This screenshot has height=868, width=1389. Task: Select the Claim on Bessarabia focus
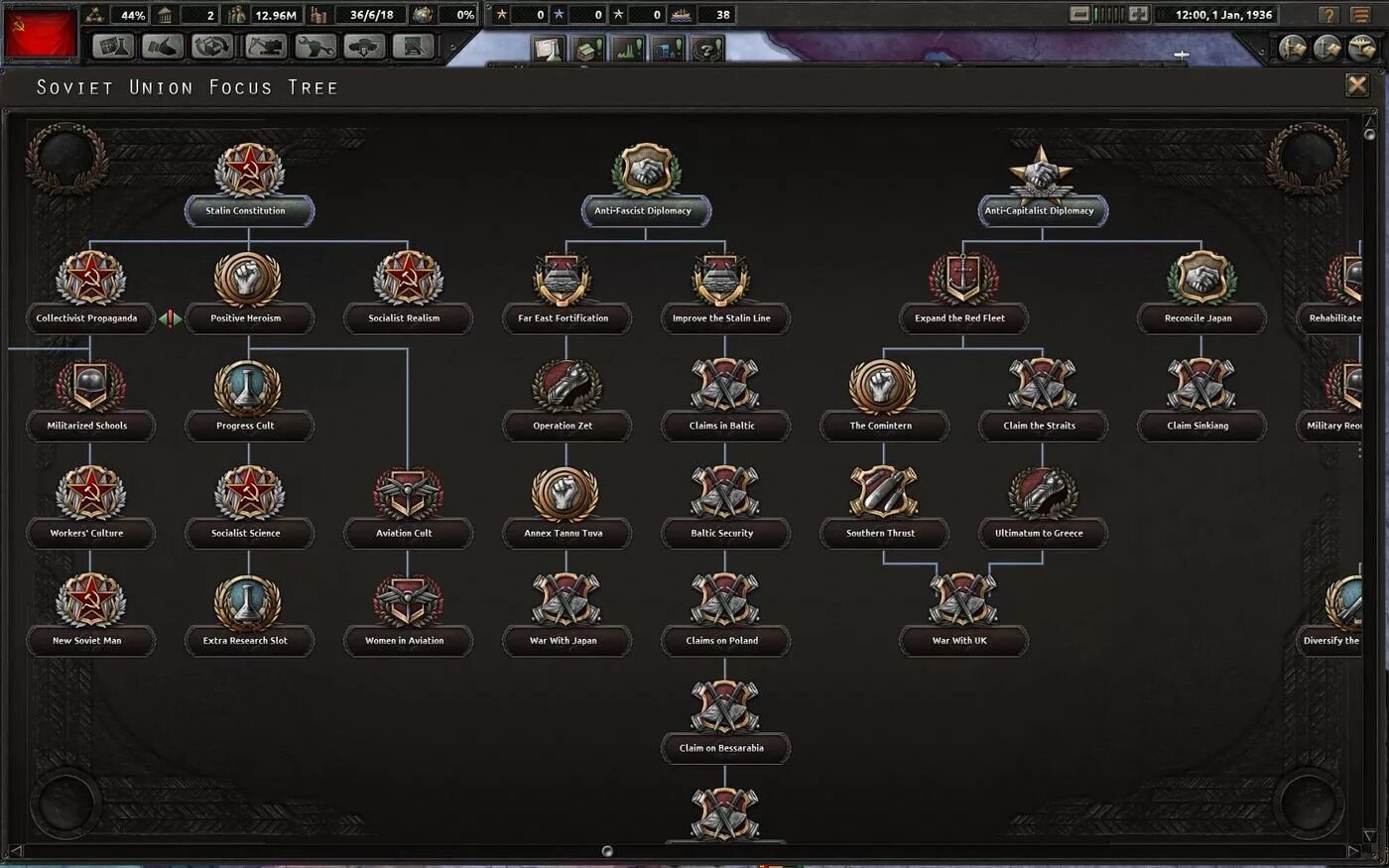[725, 721]
